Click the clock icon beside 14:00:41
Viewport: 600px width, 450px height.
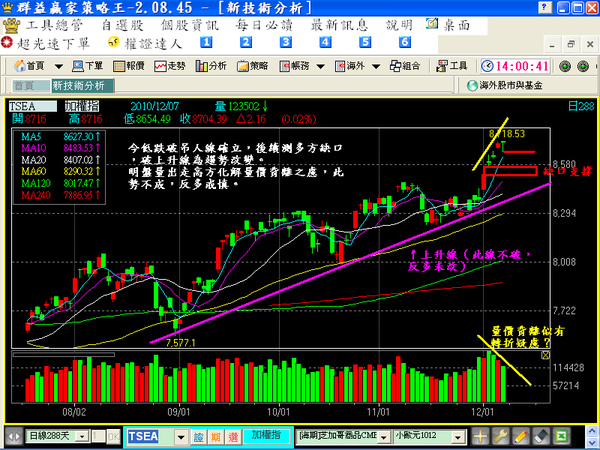point(487,66)
